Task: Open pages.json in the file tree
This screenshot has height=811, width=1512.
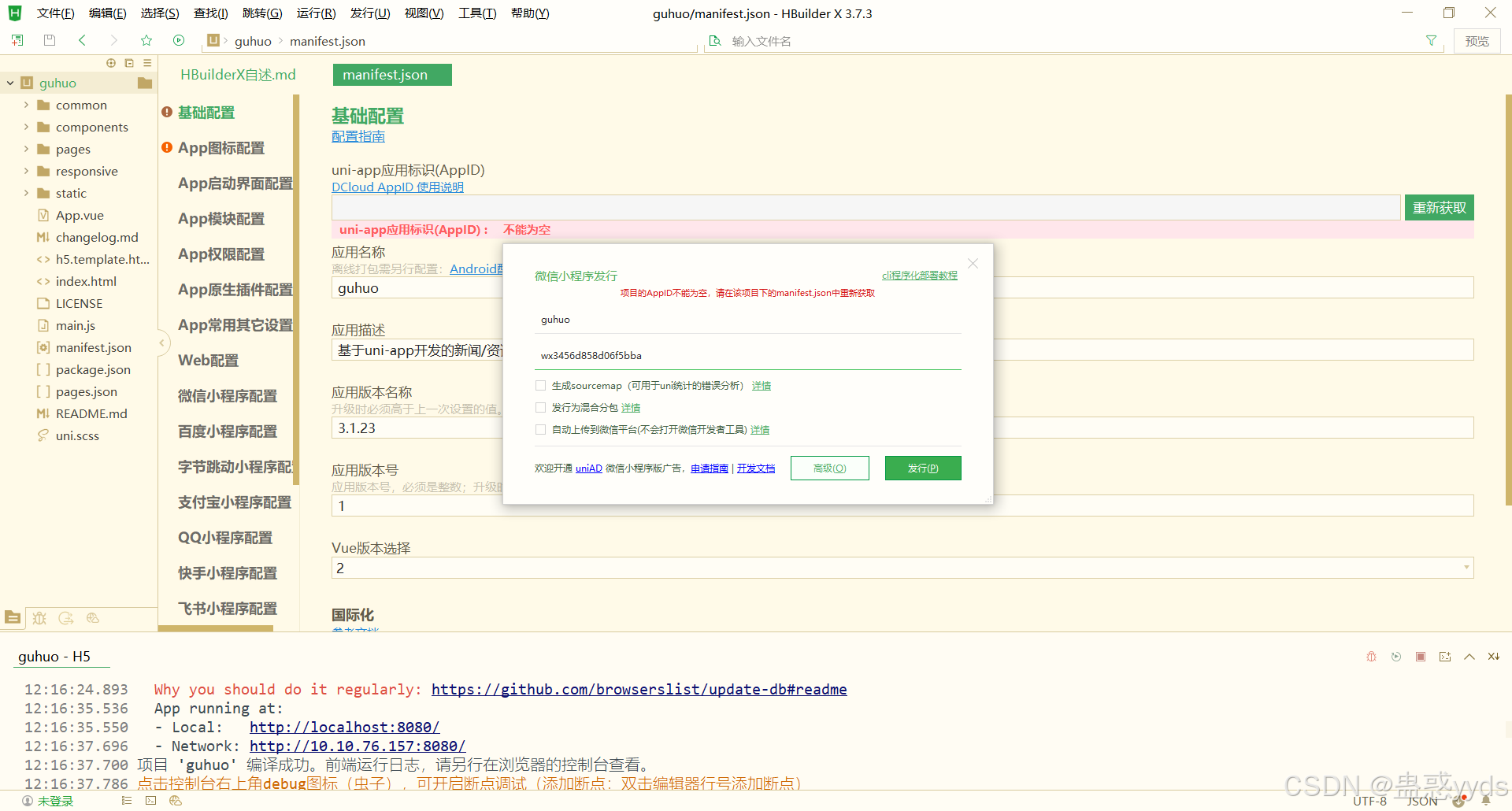Action: (x=87, y=391)
